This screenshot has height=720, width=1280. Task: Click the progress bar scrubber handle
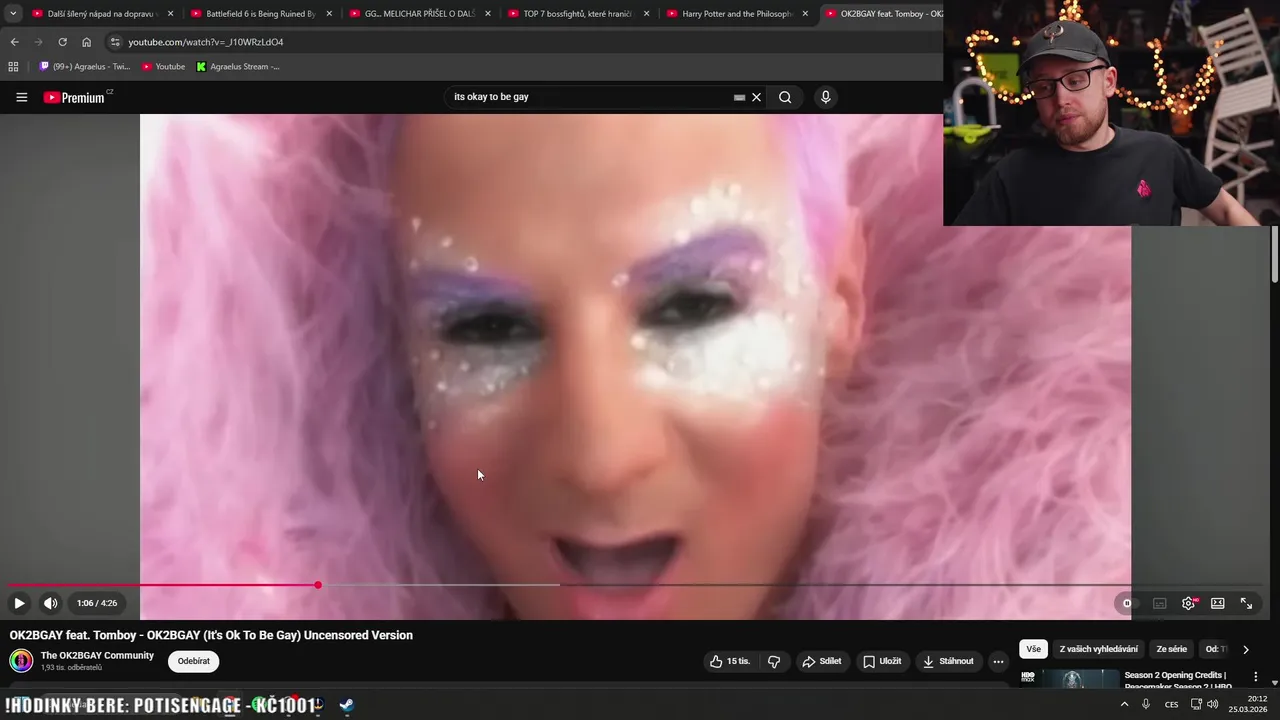point(318,585)
